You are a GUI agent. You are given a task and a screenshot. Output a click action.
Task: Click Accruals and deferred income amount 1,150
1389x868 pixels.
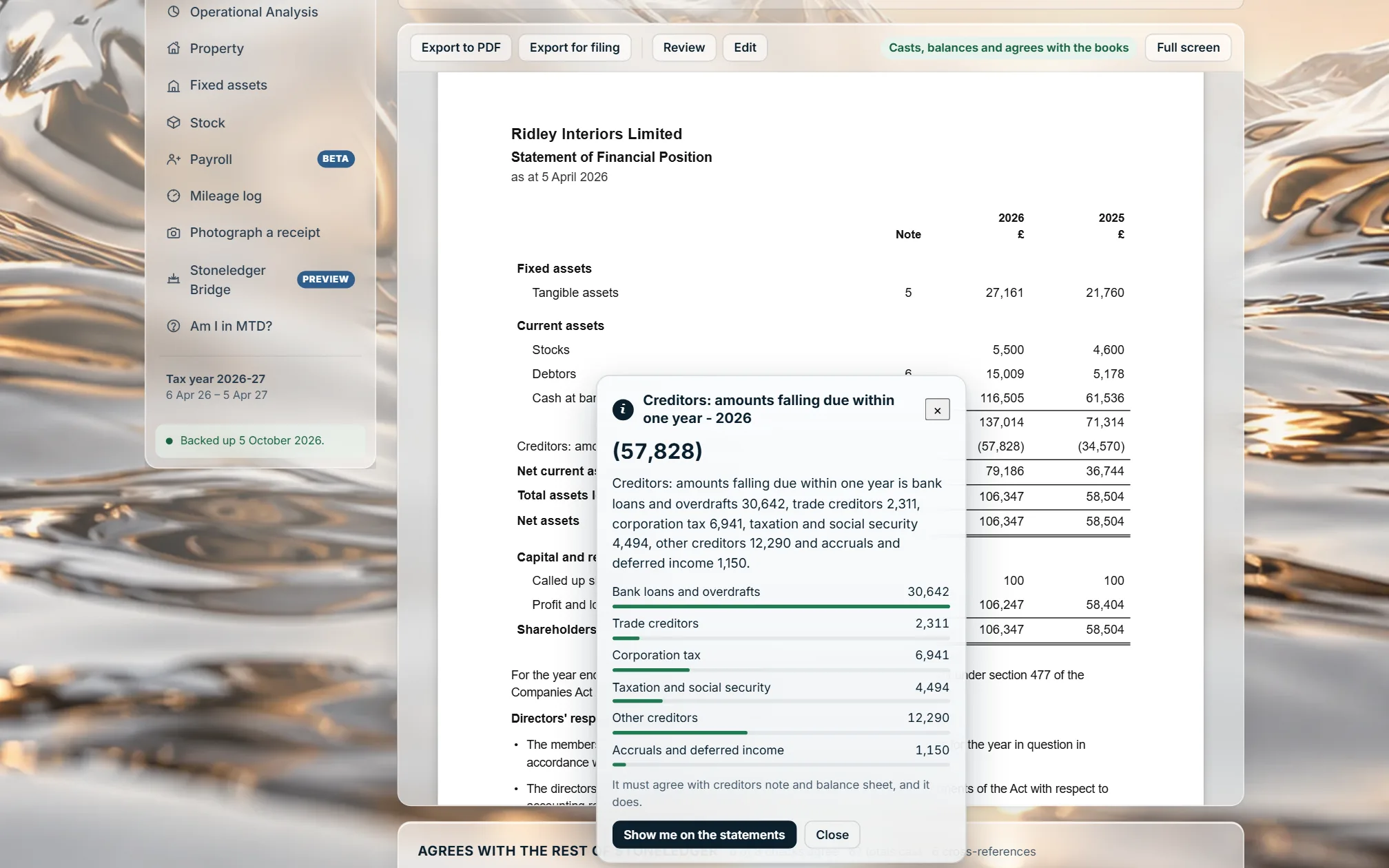point(932,750)
